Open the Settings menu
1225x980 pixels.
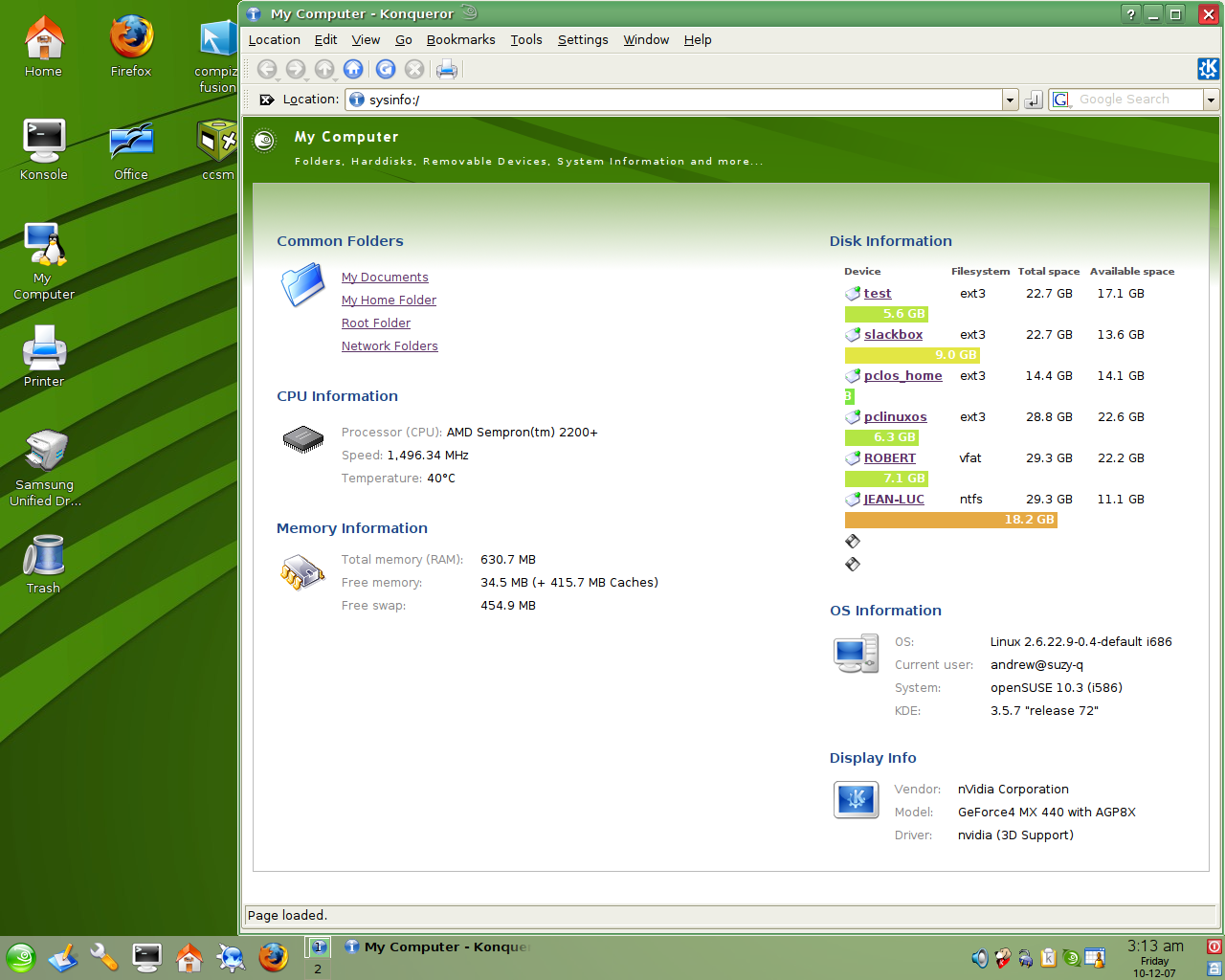[583, 39]
